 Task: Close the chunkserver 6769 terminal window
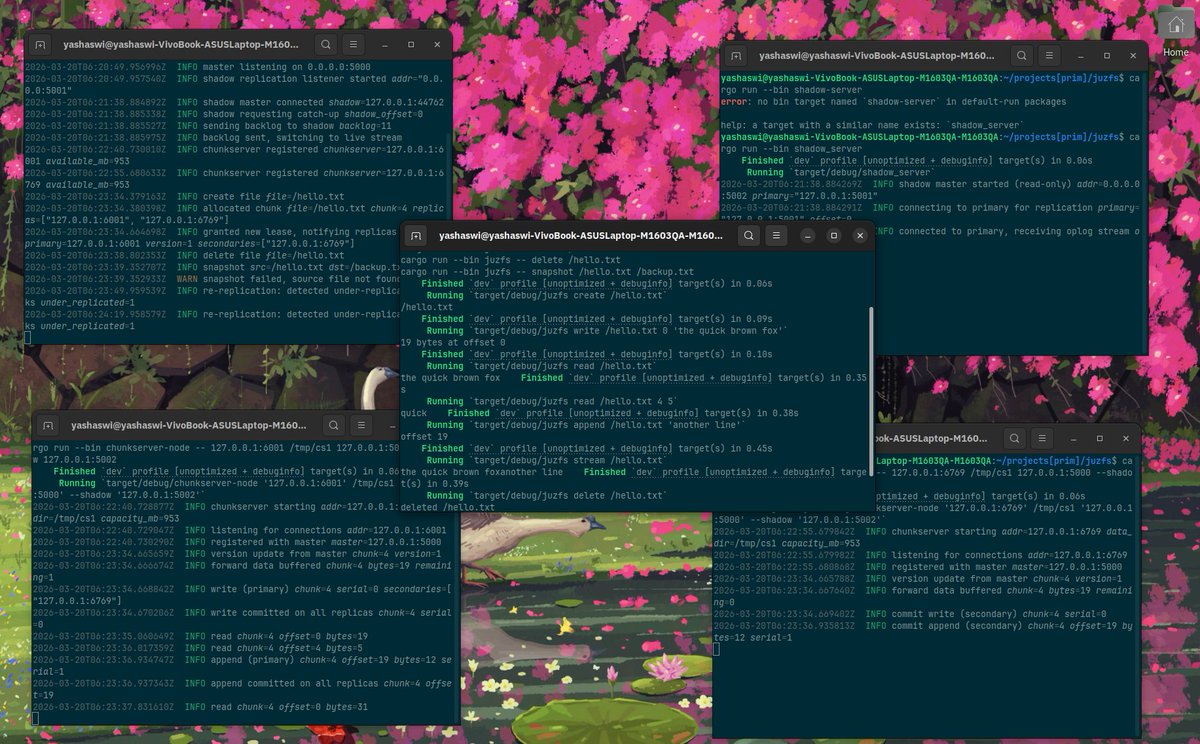click(x=1126, y=438)
